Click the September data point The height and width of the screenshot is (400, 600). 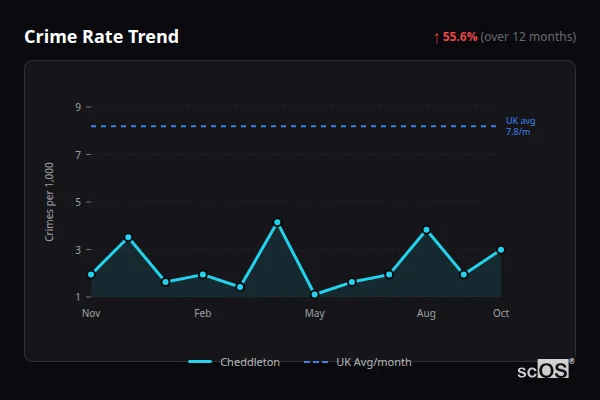[x=464, y=274]
